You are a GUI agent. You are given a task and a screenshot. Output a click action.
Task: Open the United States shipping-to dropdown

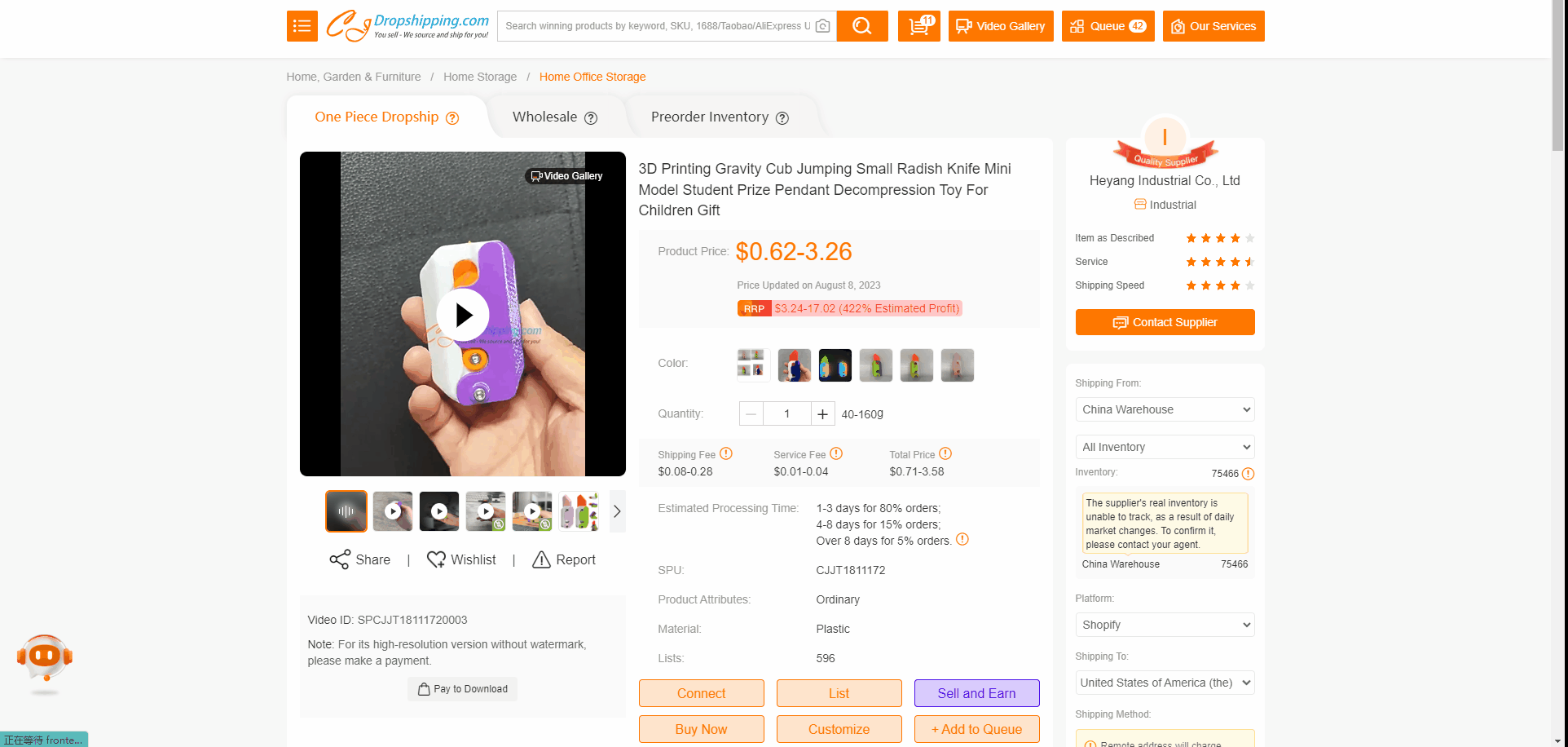[x=1165, y=683]
